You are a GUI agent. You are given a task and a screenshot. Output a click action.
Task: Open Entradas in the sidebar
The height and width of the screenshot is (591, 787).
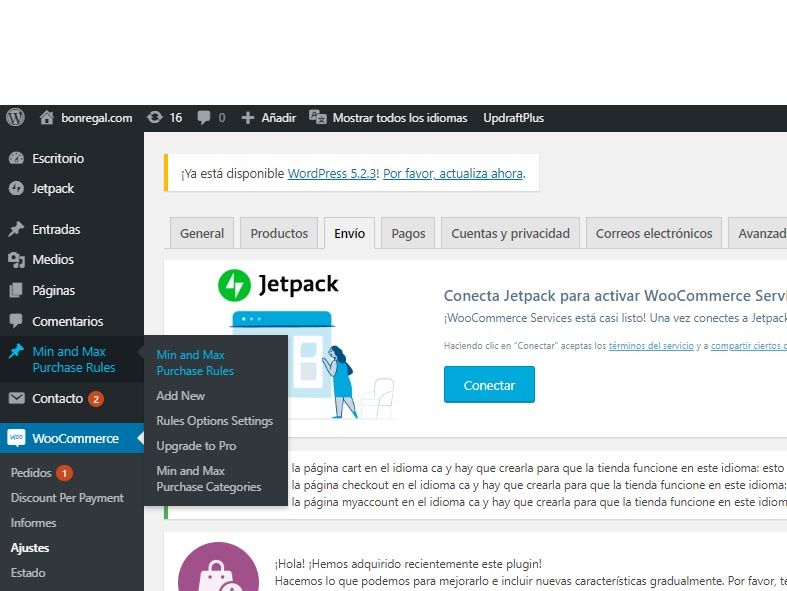point(56,229)
